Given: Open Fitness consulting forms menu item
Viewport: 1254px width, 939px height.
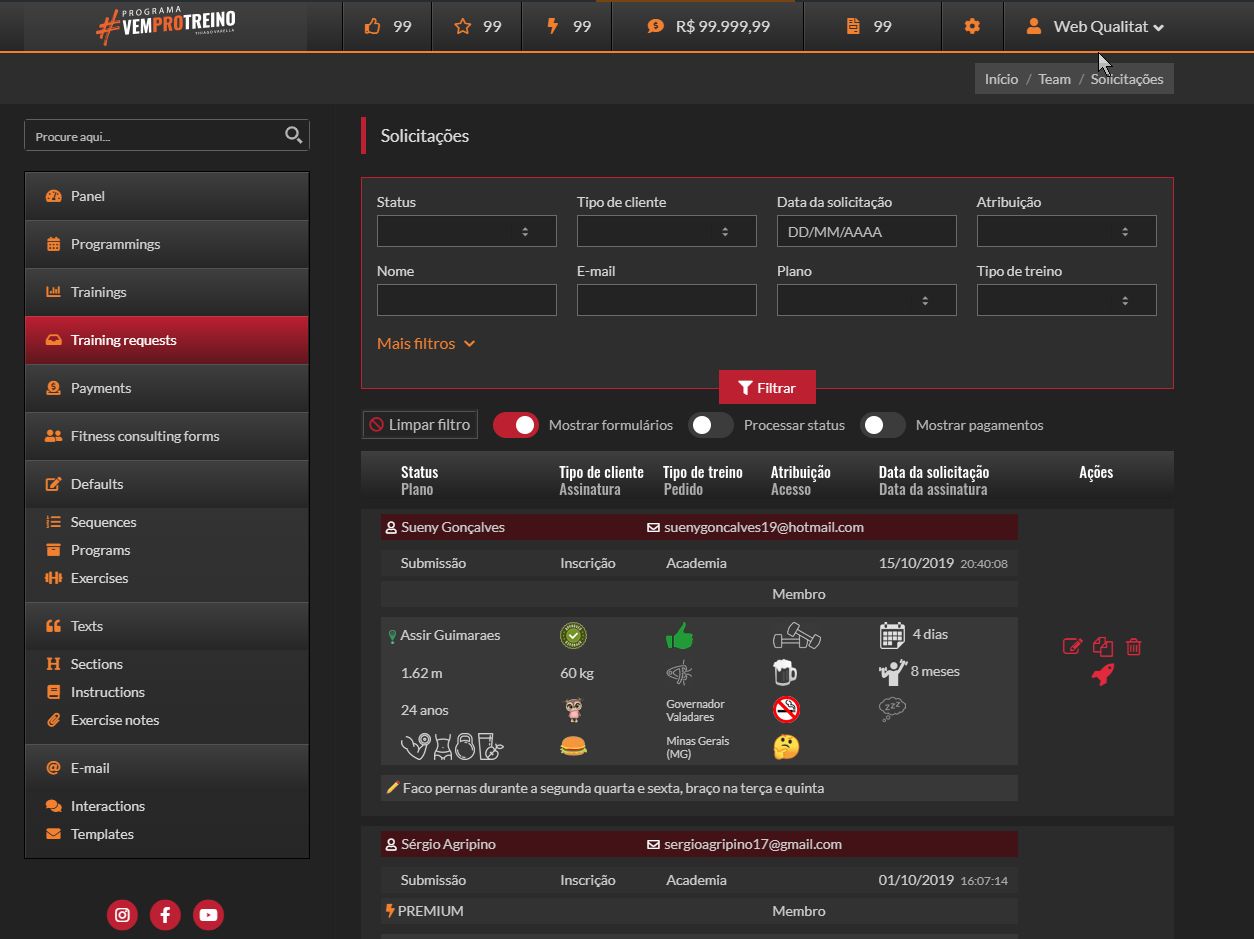Looking at the screenshot, I should pos(144,436).
